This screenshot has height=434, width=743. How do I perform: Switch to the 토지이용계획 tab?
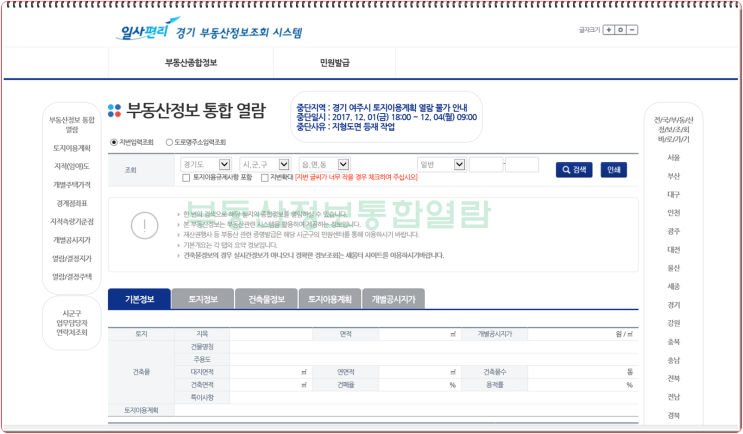coord(330,299)
